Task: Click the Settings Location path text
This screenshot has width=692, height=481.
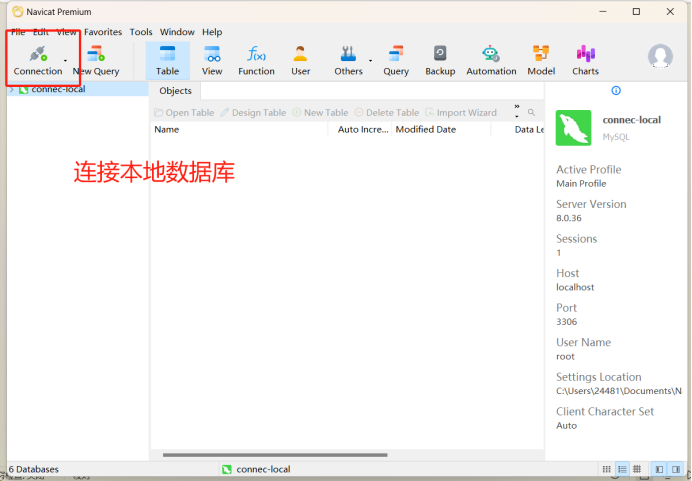Action: [618, 391]
